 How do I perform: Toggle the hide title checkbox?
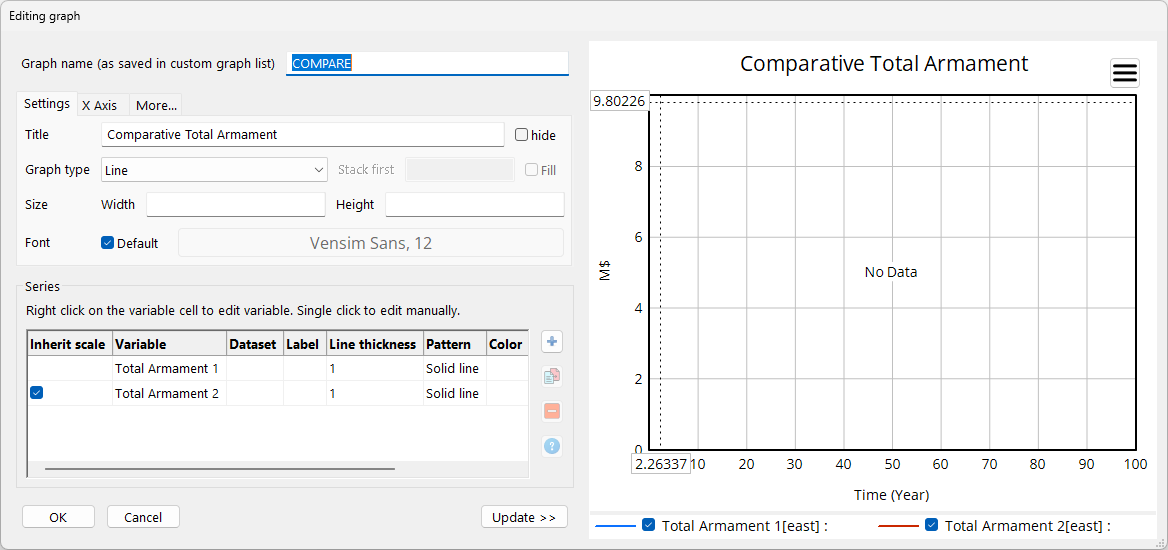click(x=522, y=135)
